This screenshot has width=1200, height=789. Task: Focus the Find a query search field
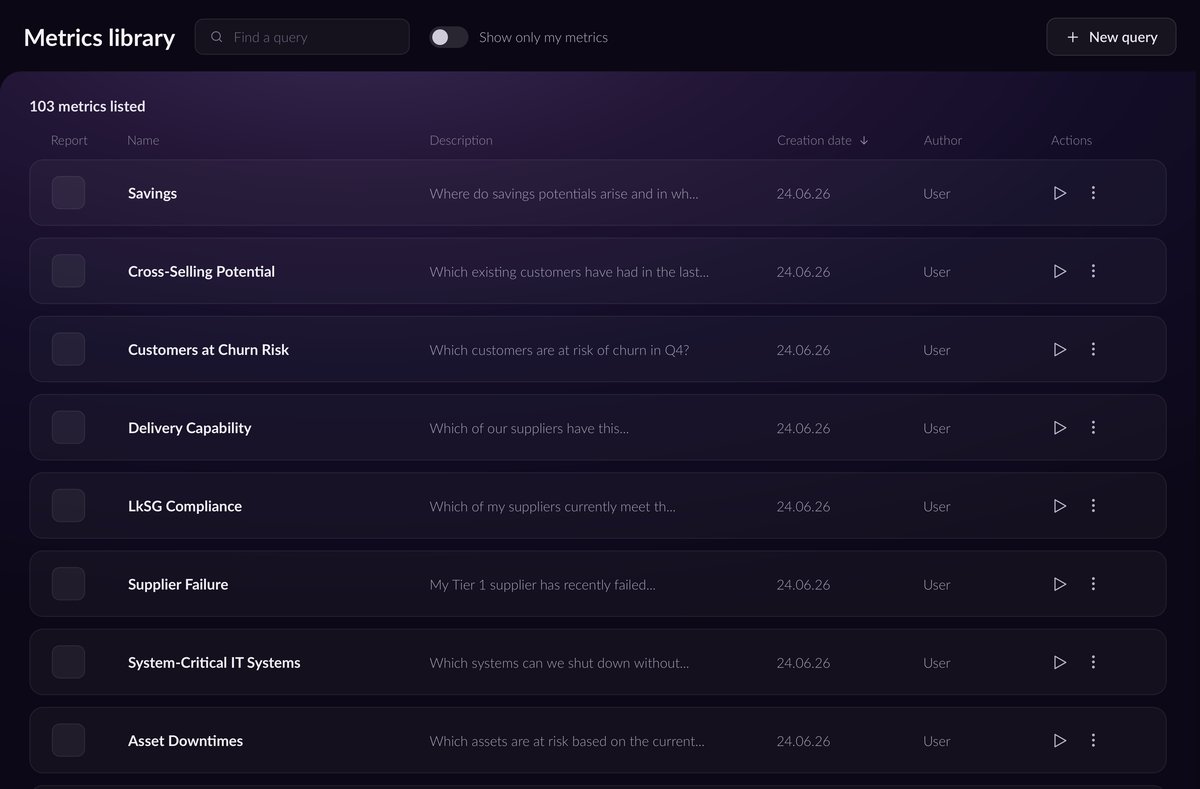click(x=302, y=37)
